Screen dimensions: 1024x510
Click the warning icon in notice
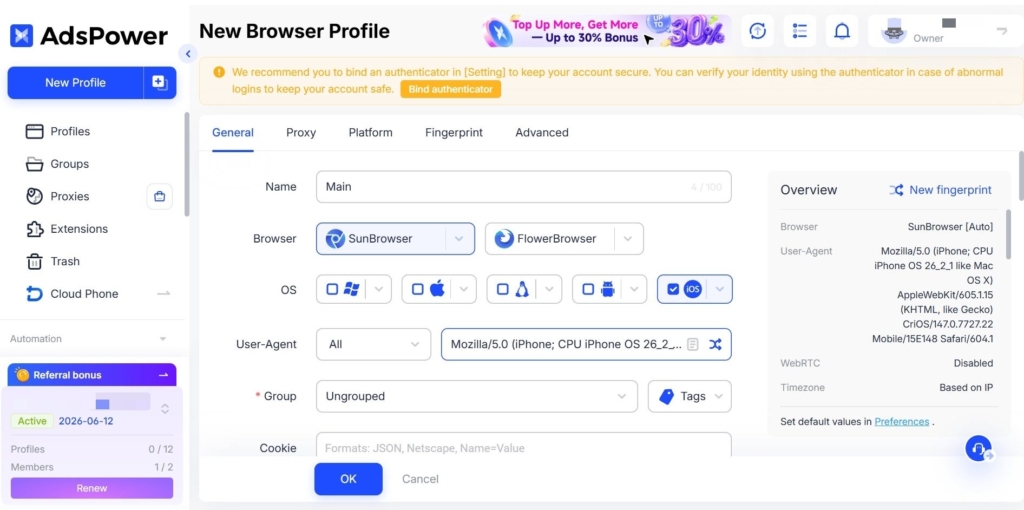[219, 72]
